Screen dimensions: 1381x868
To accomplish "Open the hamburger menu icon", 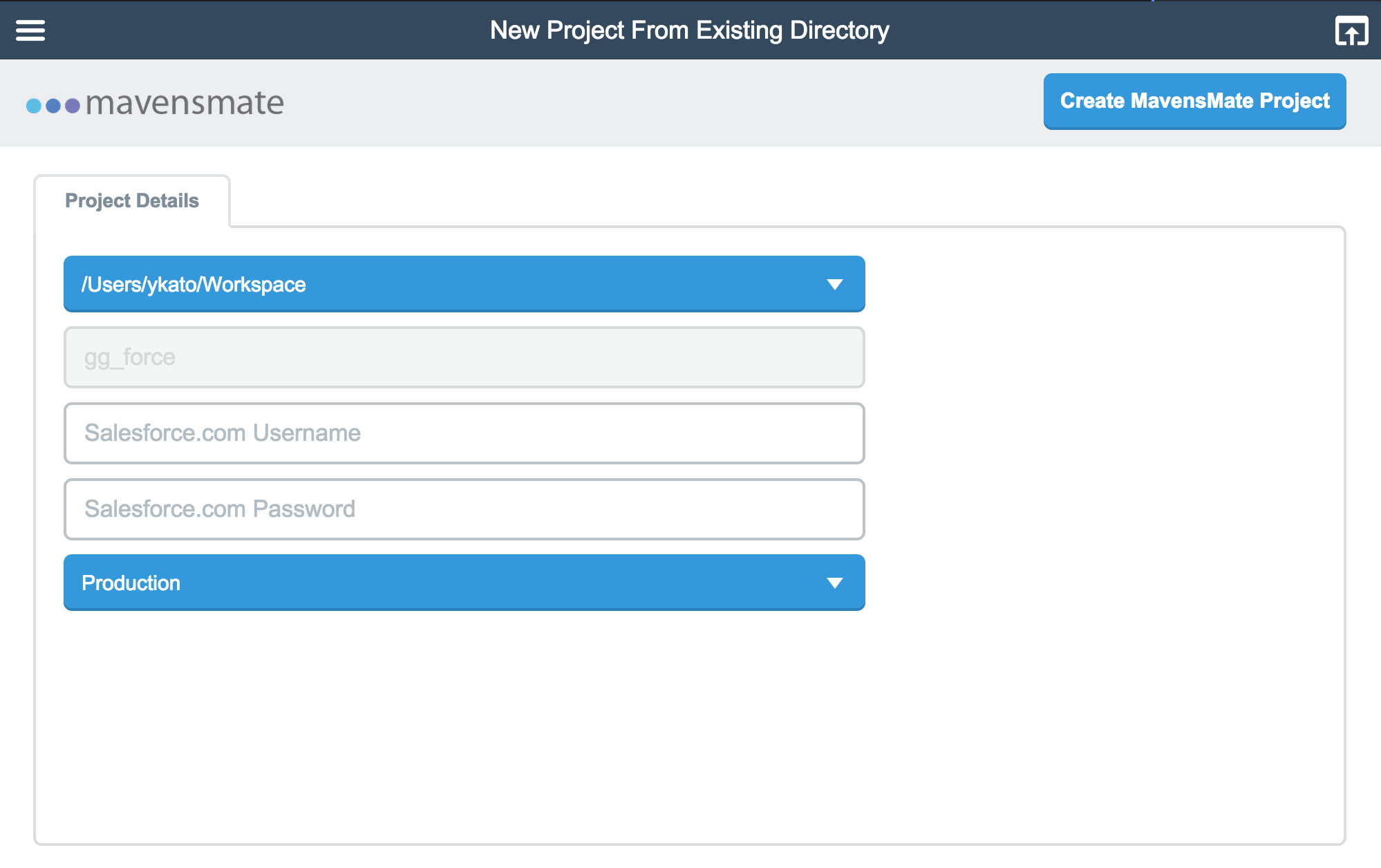I will (30, 30).
